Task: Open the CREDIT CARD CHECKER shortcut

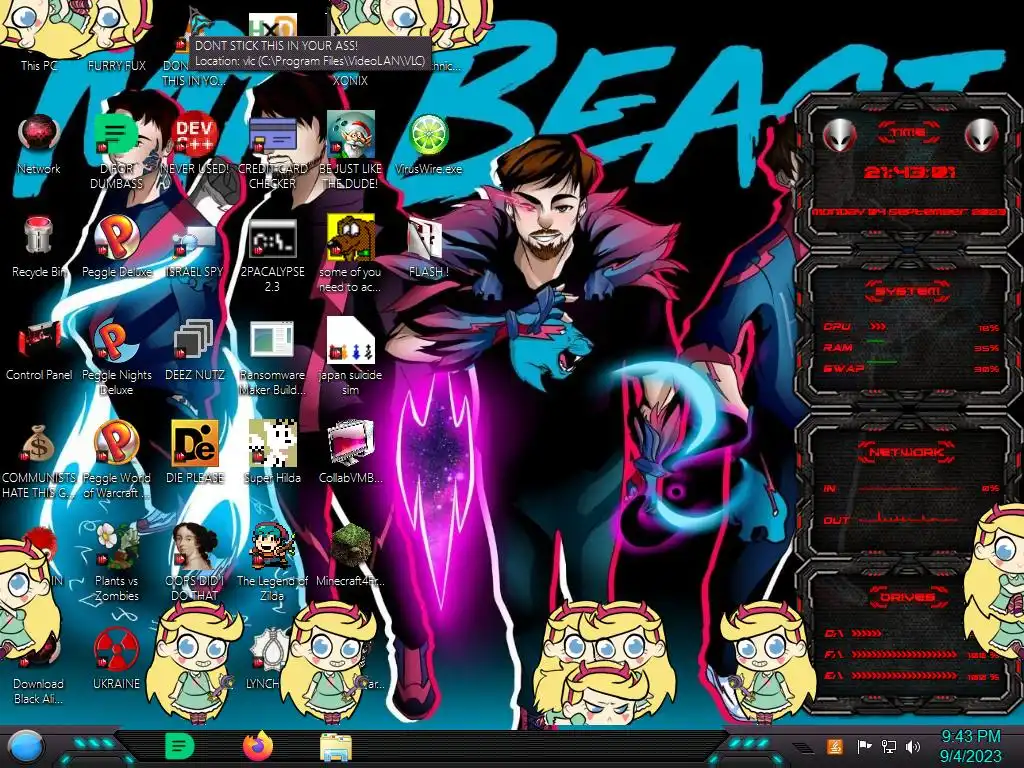Action: [x=272, y=150]
